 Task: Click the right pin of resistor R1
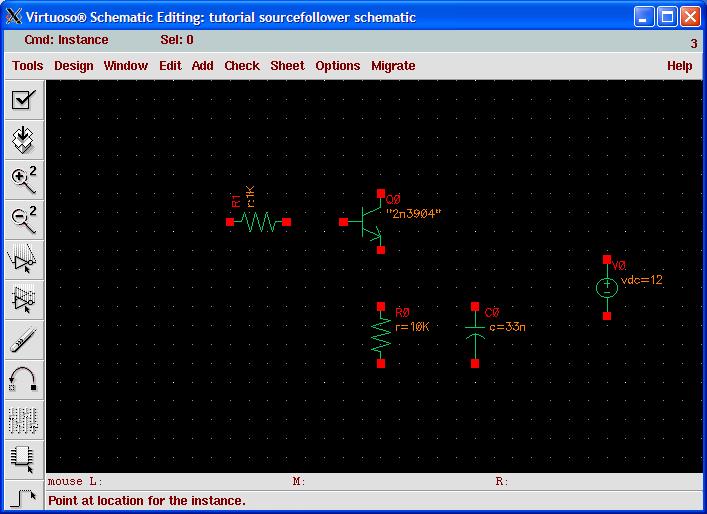point(286,222)
